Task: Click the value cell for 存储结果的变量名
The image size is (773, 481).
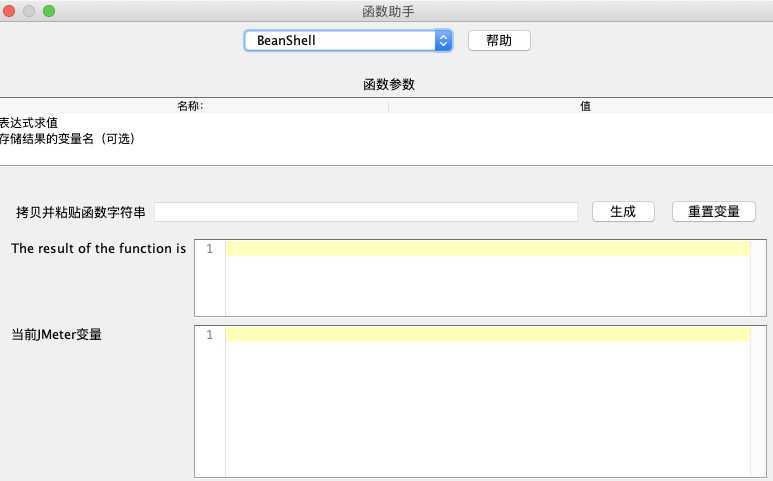Action: coord(581,139)
